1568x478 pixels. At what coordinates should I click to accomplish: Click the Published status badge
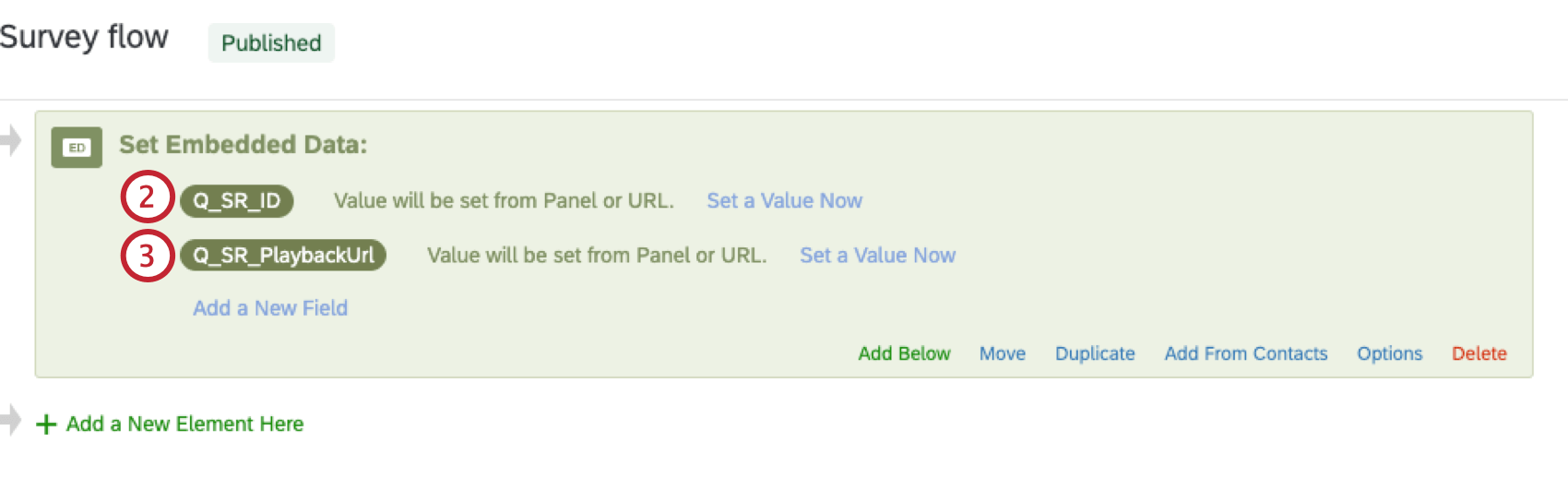pos(271,43)
